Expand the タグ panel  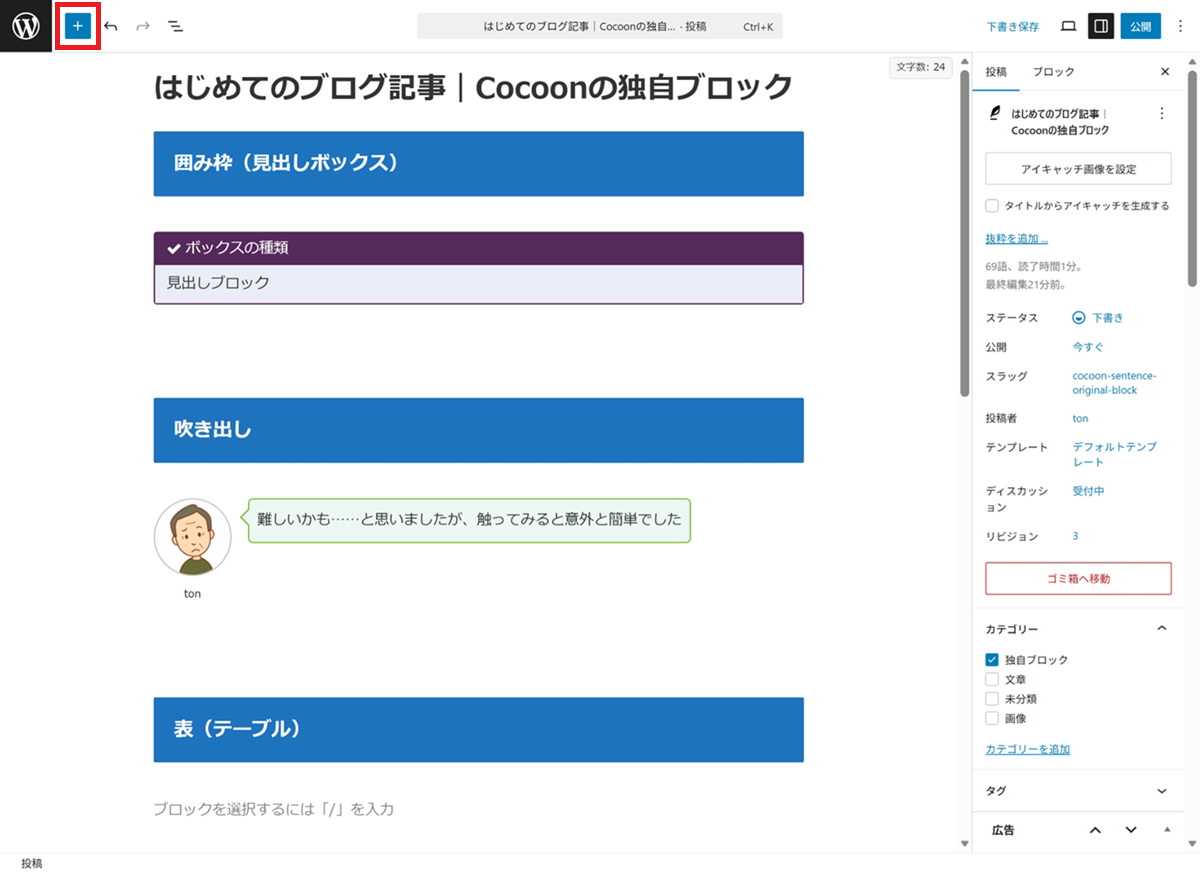click(x=1161, y=791)
